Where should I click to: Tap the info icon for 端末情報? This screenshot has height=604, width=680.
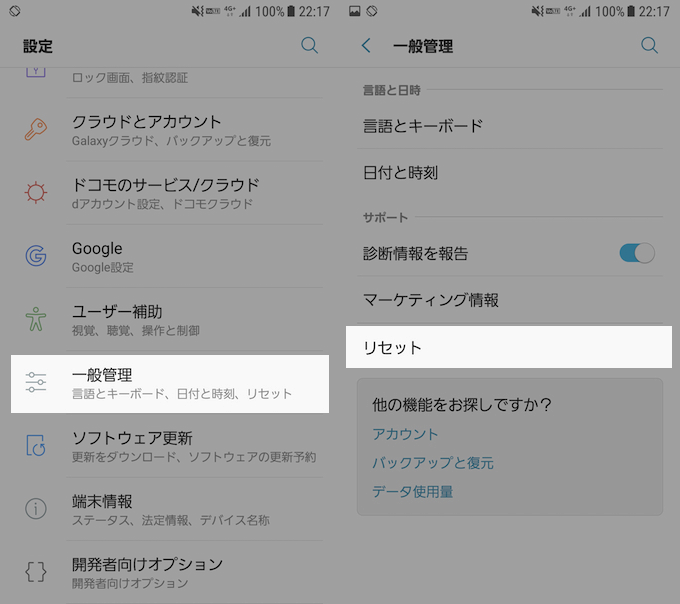(x=36, y=509)
